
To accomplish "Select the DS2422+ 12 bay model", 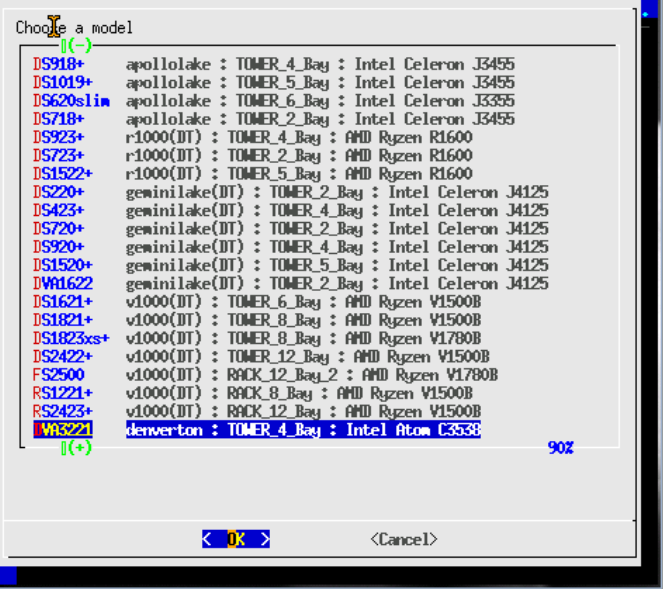I will click(261, 356).
